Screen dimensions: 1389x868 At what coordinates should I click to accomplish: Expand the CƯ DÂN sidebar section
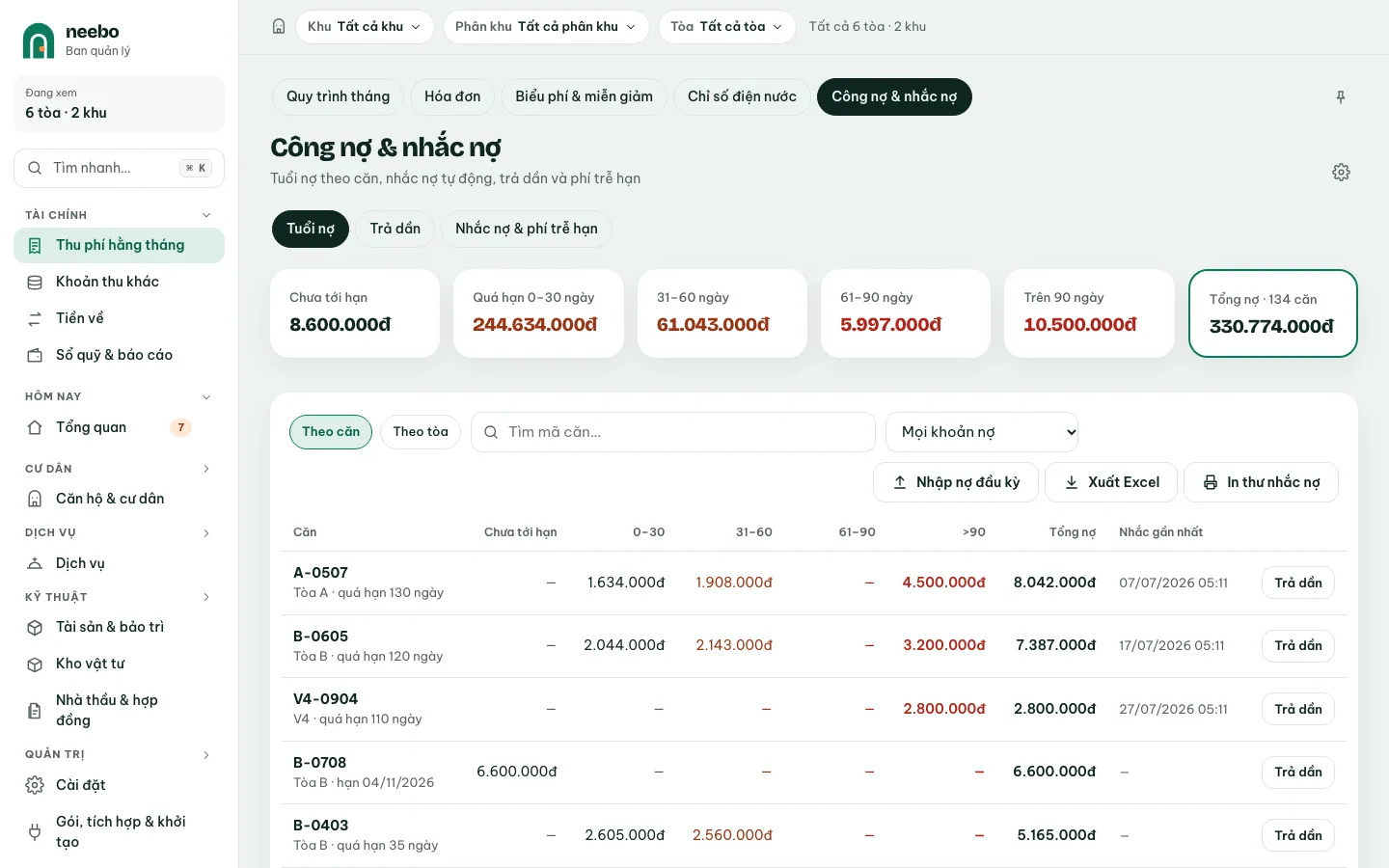click(x=206, y=469)
